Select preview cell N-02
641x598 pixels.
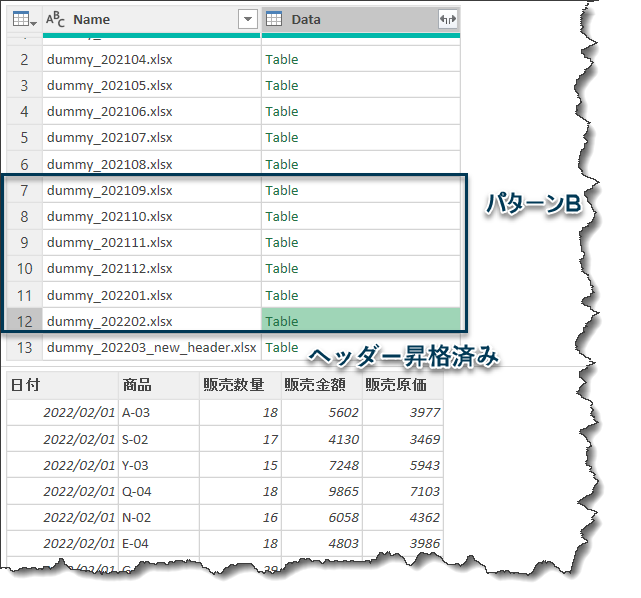click(x=159, y=517)
